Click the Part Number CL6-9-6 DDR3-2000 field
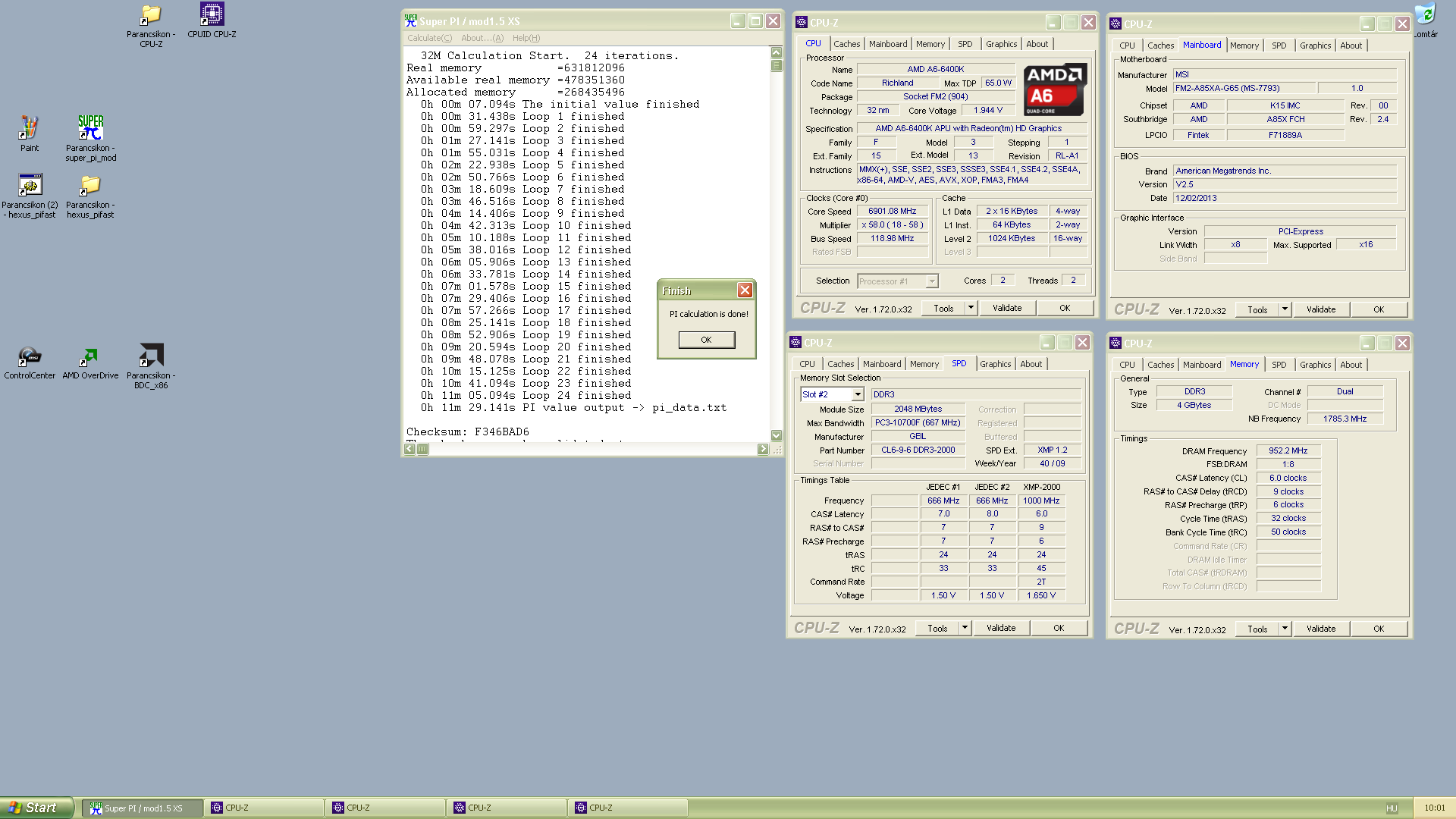This screenshot has width=1456, height=819. click(x=918, y=450)
